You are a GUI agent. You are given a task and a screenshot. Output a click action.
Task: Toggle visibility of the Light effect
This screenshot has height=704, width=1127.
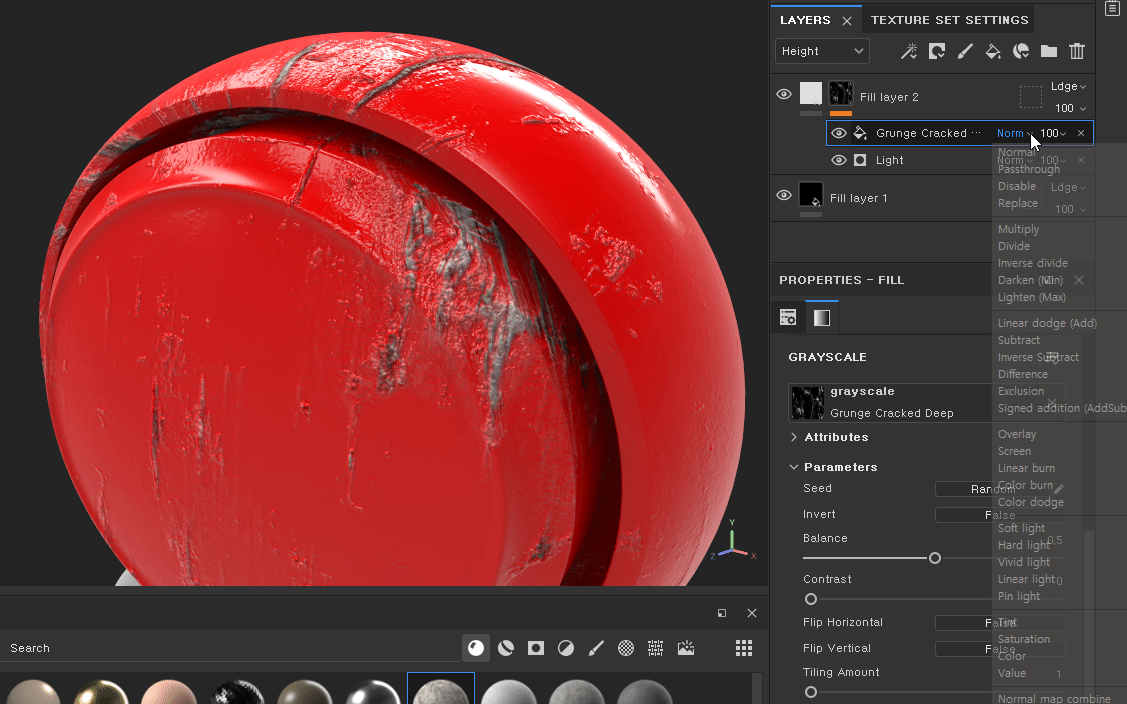click(x=838, y=160)
